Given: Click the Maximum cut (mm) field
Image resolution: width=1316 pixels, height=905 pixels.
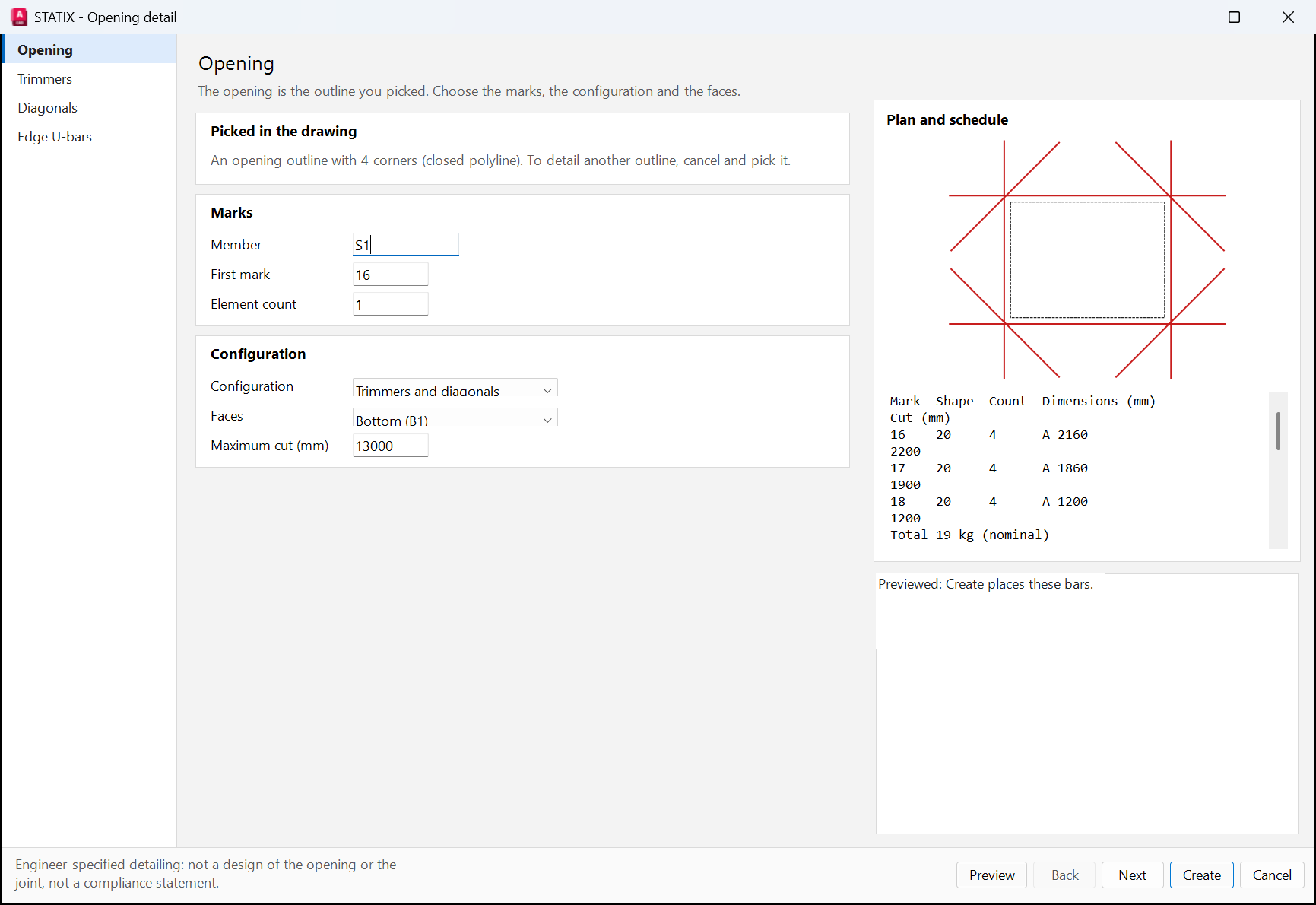Looking at the screenshot, I should point(391,446).
